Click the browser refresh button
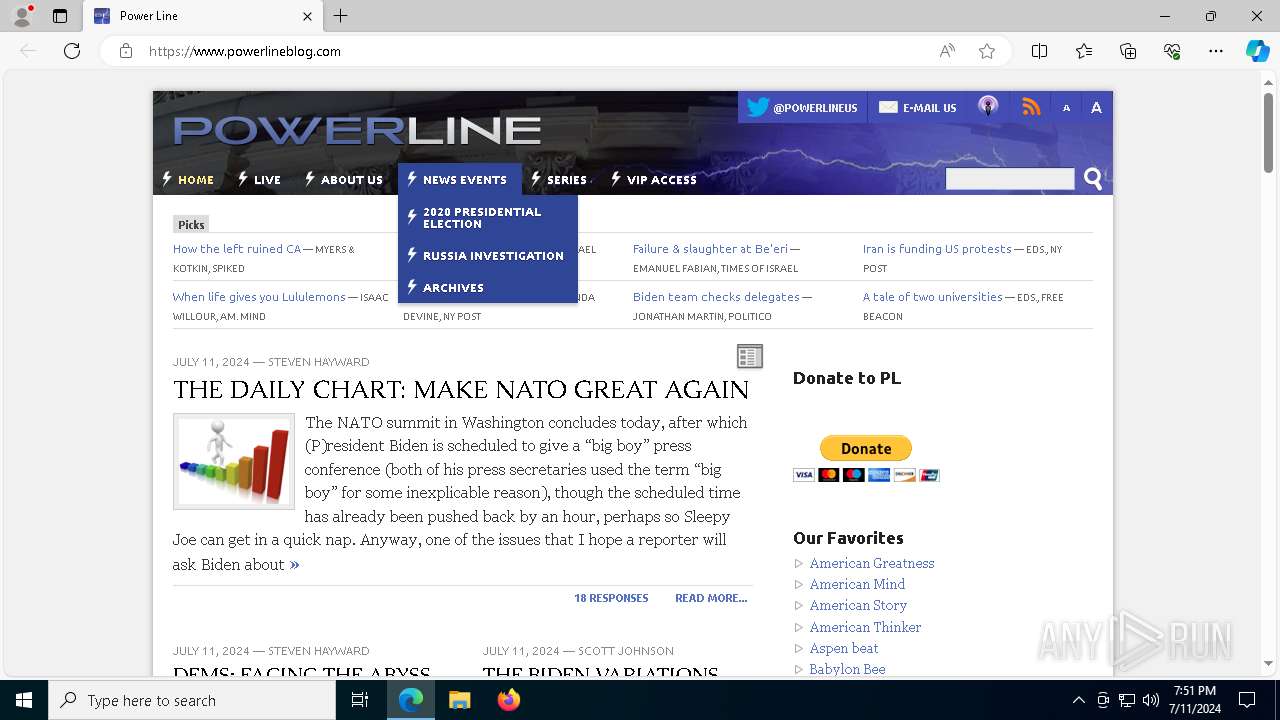The height and width of the screenshot is (720, 1280). click(x=72, y=51)
